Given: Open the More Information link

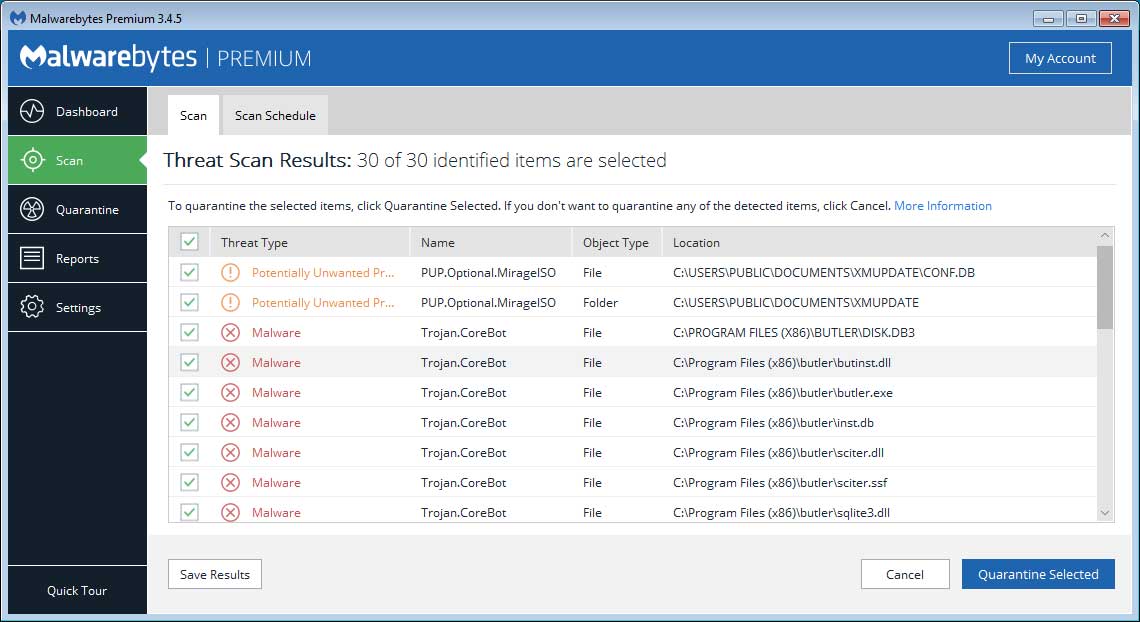Looking at the screenshot, I should (x=942, y=206).
